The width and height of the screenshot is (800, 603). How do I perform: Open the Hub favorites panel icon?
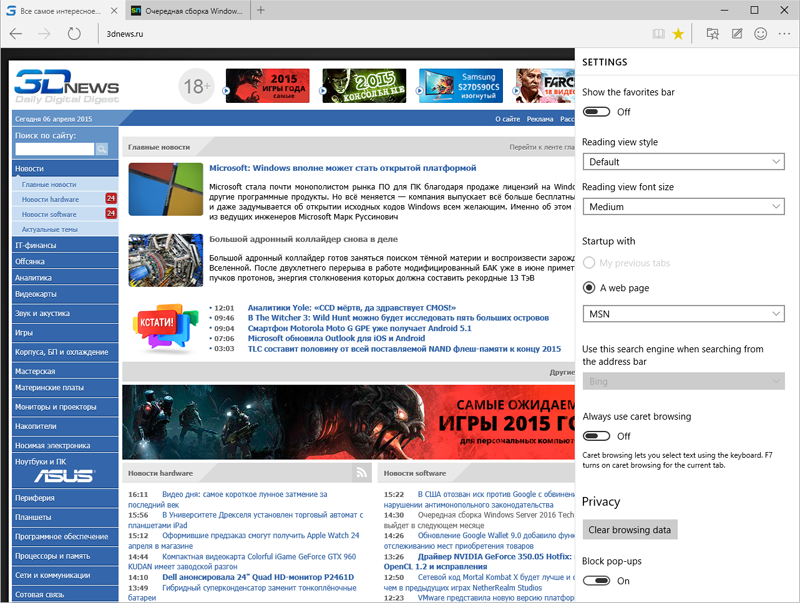point(713,34)
